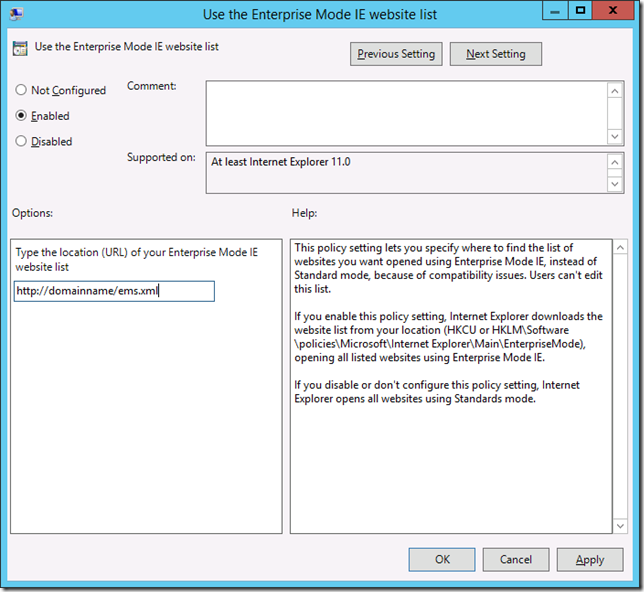
Task: Click inside the Comment text box
Action: [x=406, y=112]
